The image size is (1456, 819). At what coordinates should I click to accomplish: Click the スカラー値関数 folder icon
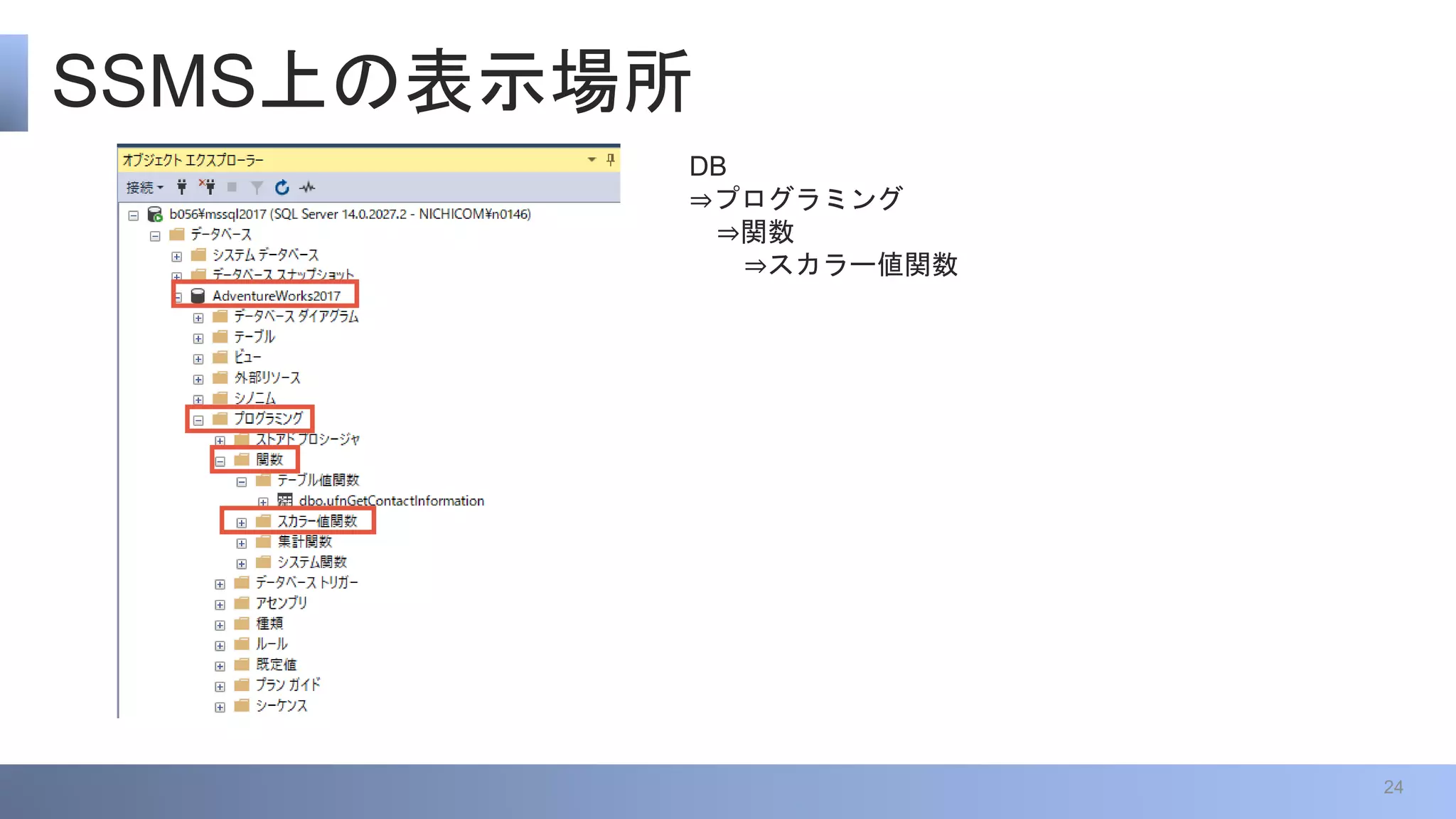pos(264,521)
